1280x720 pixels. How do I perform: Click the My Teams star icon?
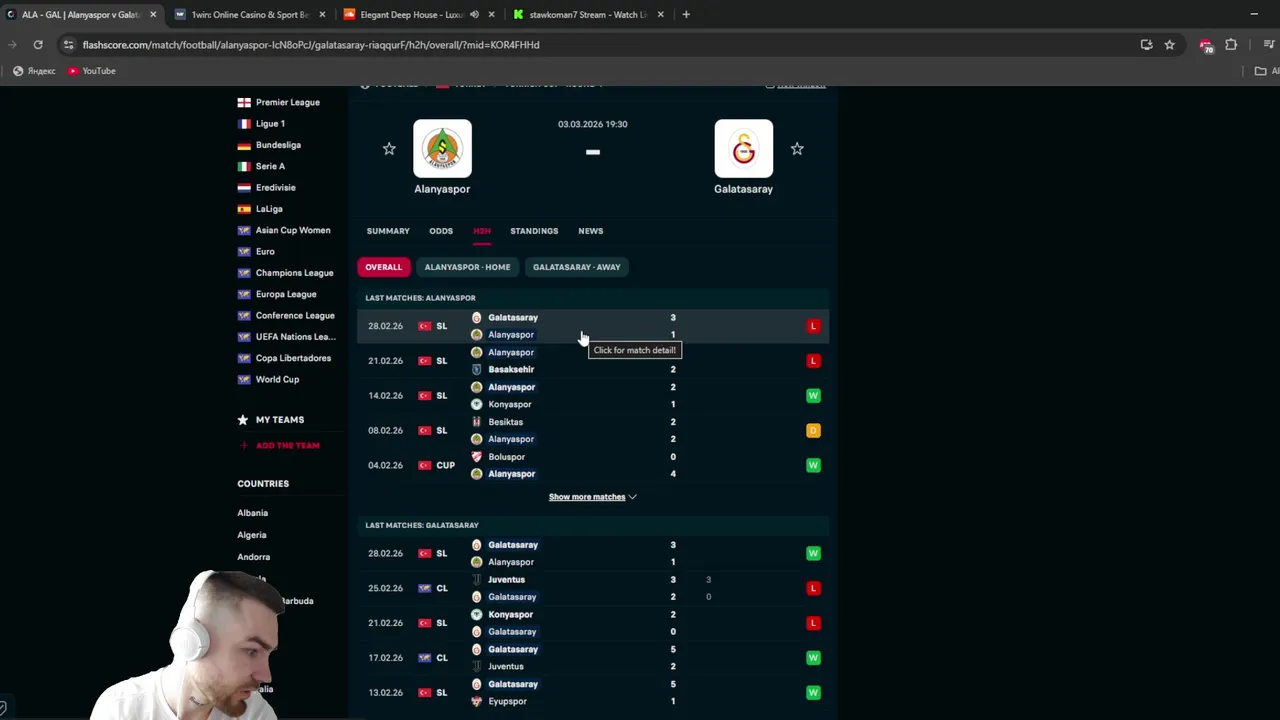(243, 420)
